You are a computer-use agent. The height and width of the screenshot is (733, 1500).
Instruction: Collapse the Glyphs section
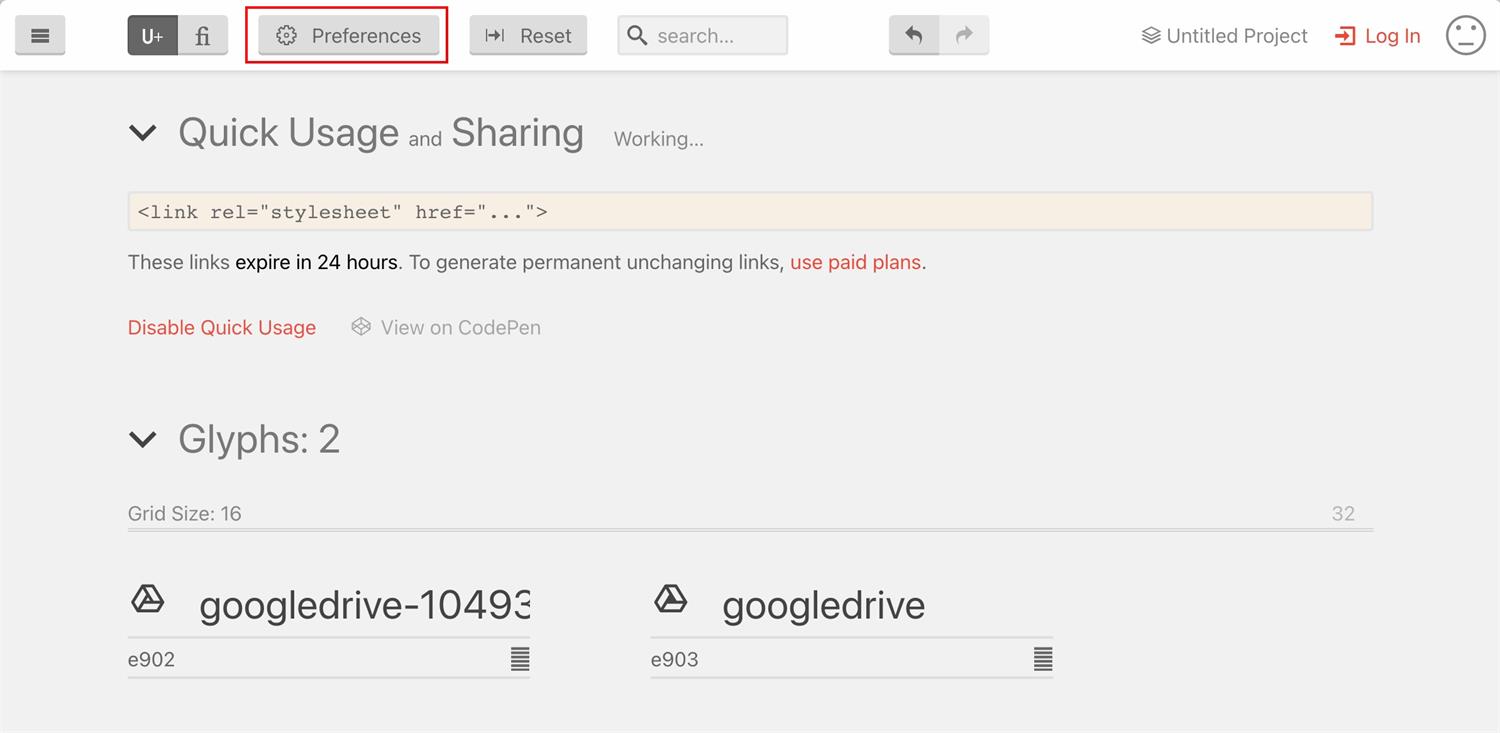pyautogui.click(x=143, y=439)
